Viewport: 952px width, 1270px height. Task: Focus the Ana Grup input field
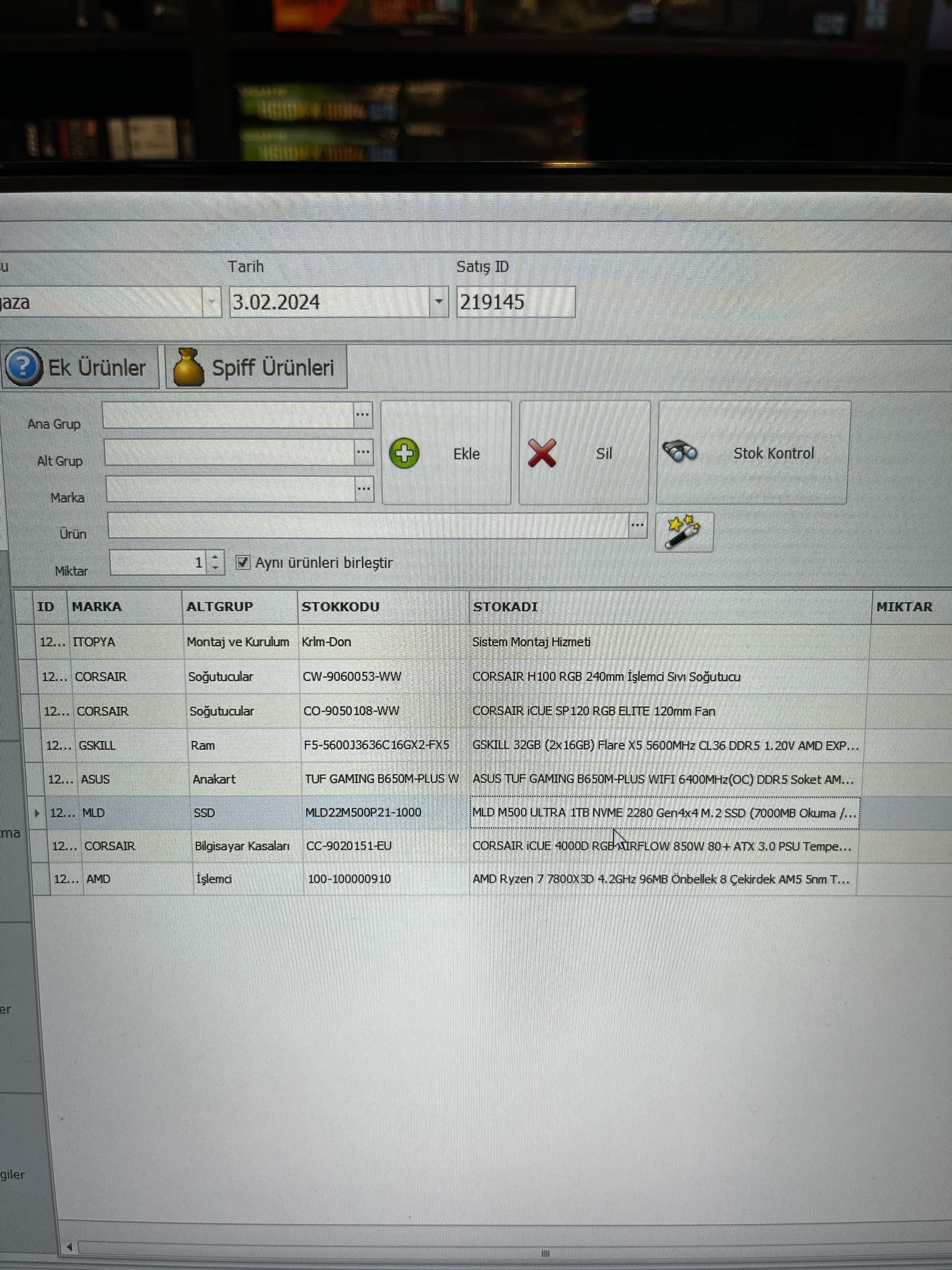[x=228, y=415]
